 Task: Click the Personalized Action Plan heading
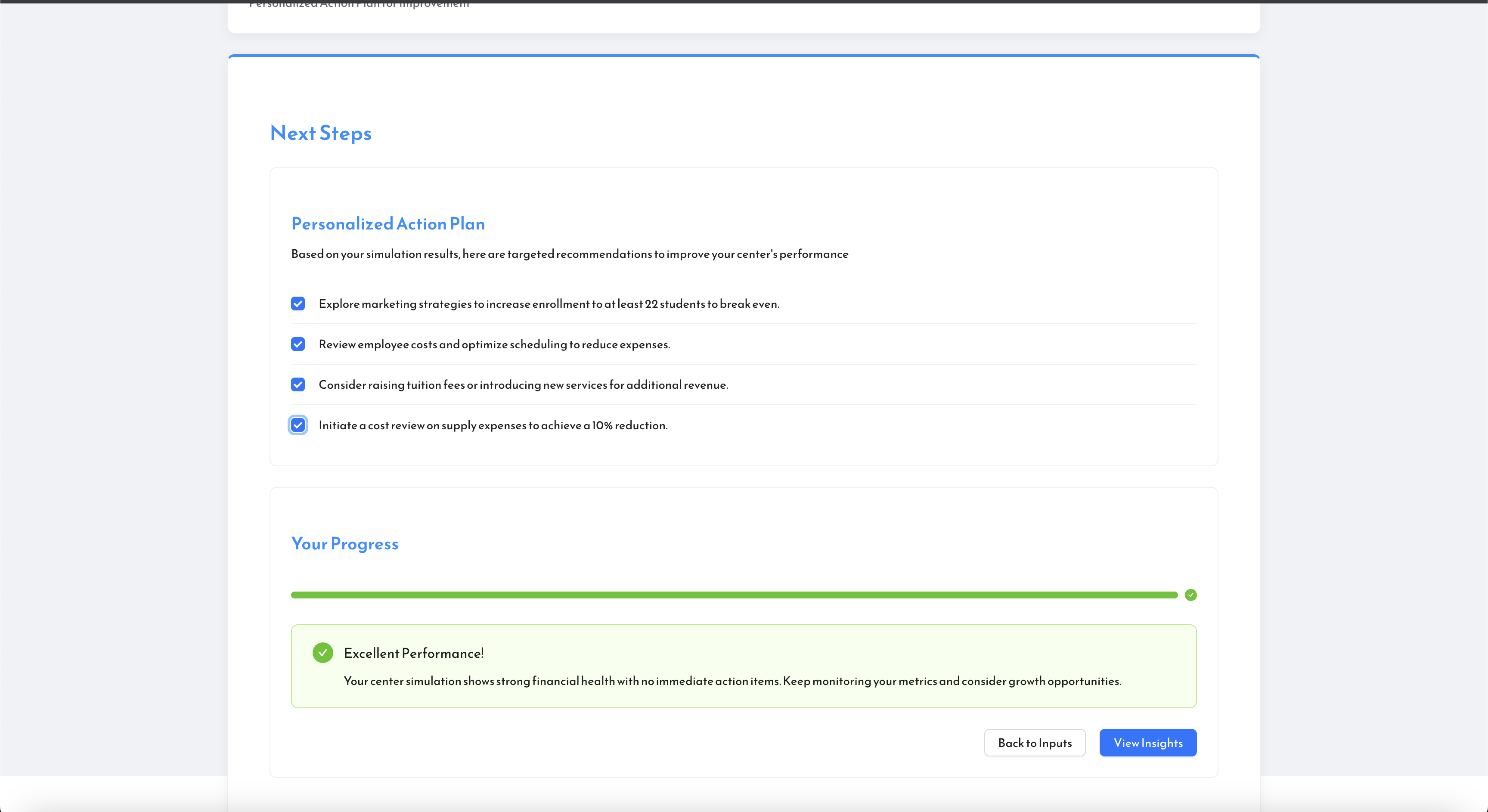coord(387,223)
